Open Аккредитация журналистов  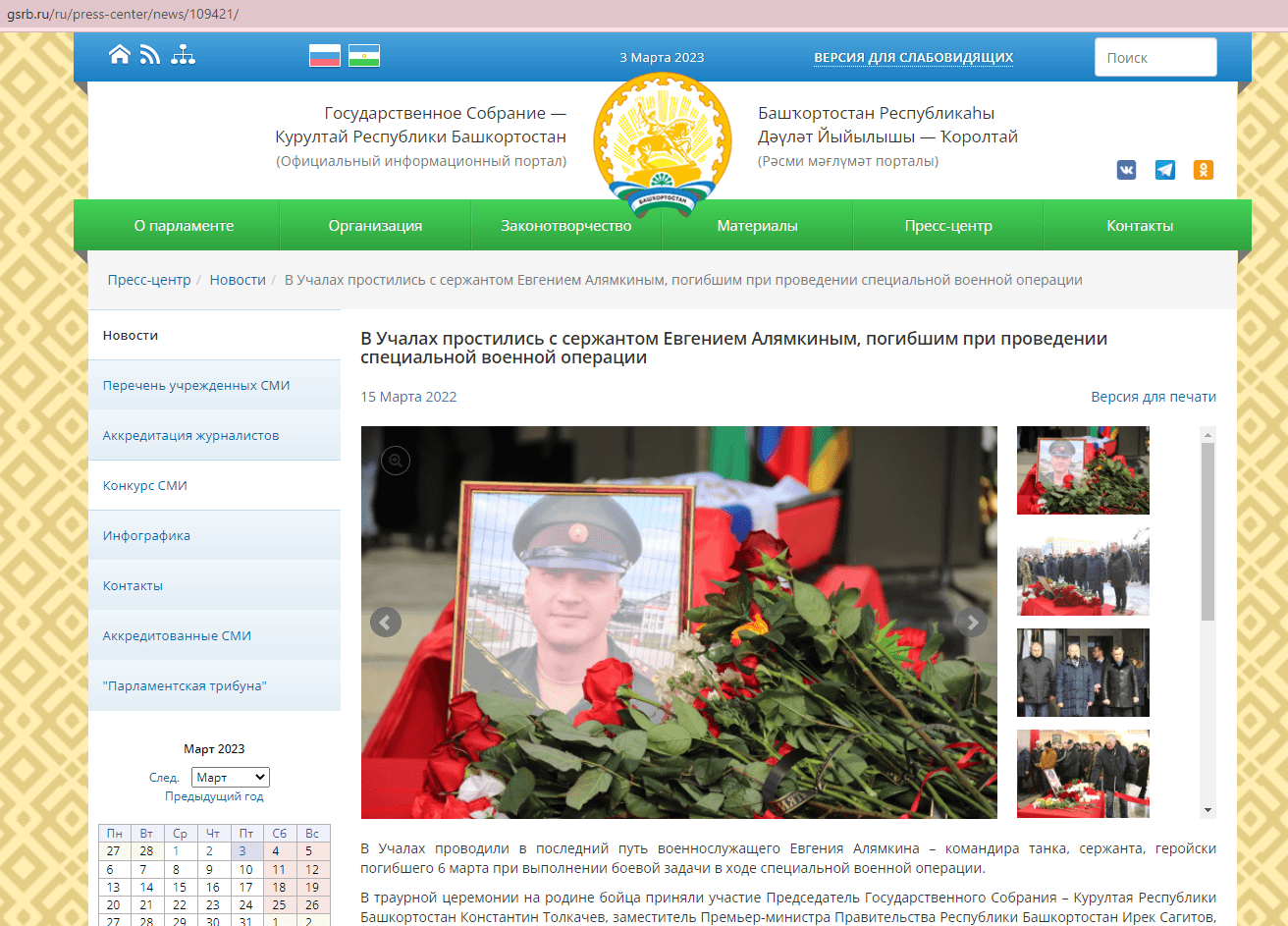tap(214, 435)
